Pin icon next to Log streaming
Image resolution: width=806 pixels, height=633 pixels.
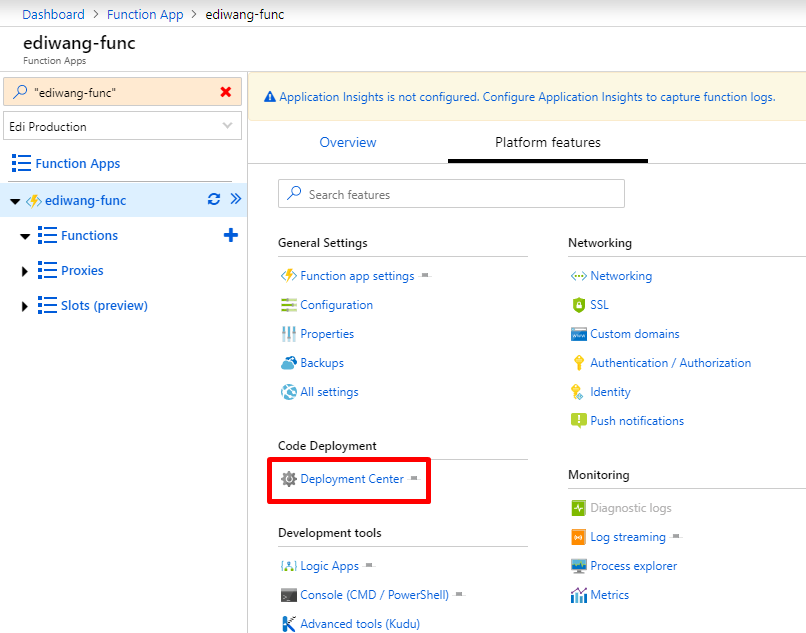tap(676, 536)
